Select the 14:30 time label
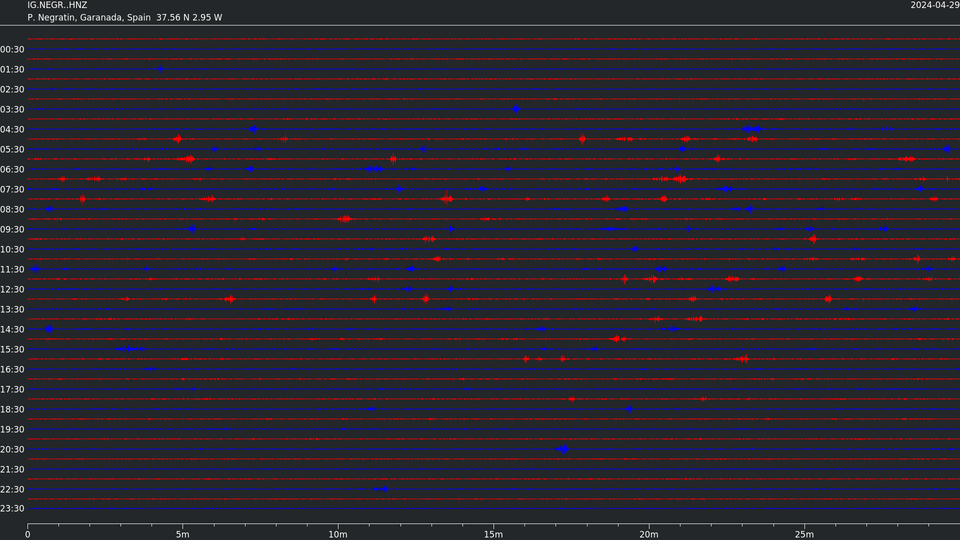The height and width of the screenshot is (540, 960). (x=12, y=329)
